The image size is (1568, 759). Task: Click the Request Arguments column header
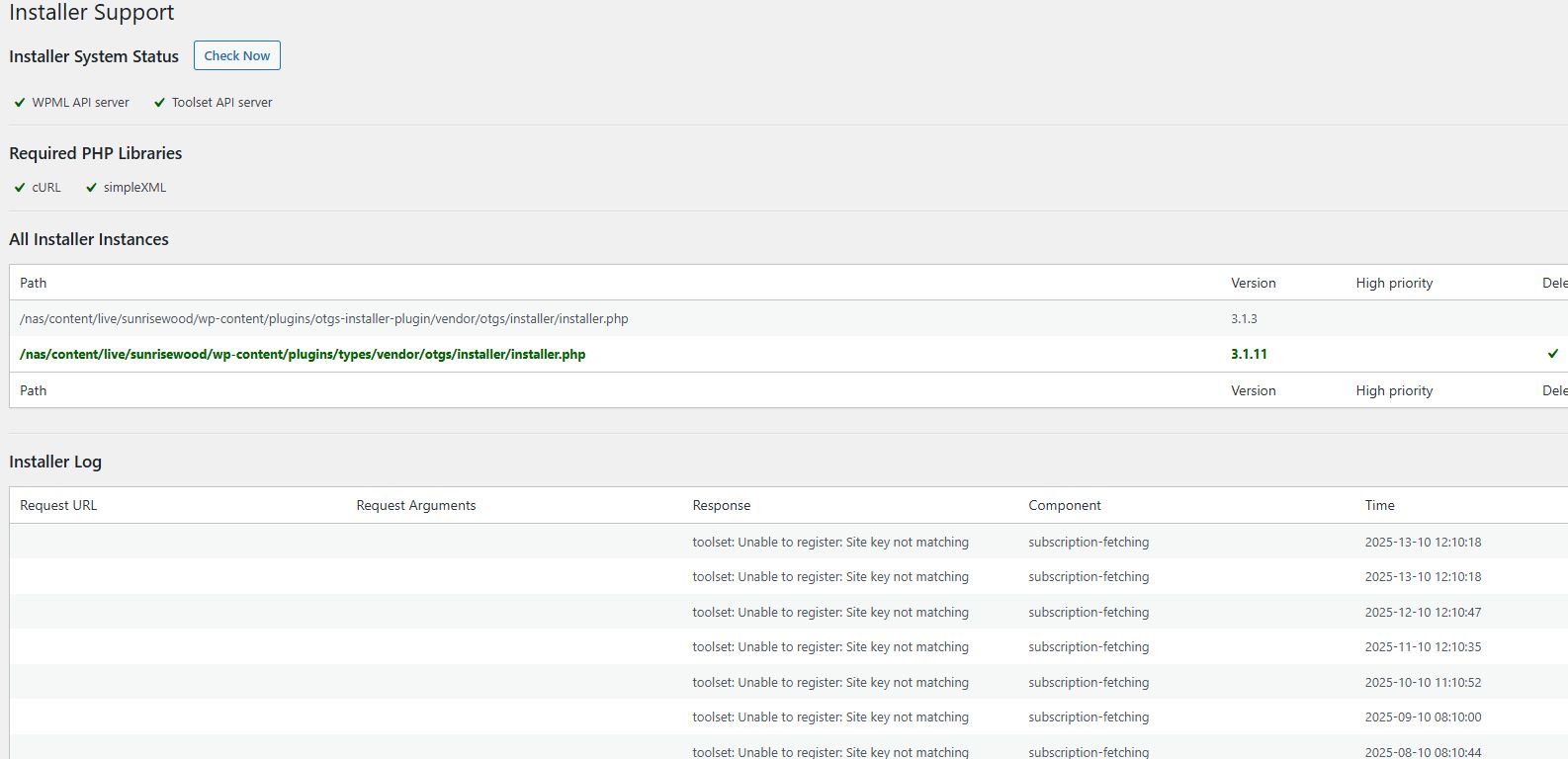pyautogui.click(x=415, y=505)
